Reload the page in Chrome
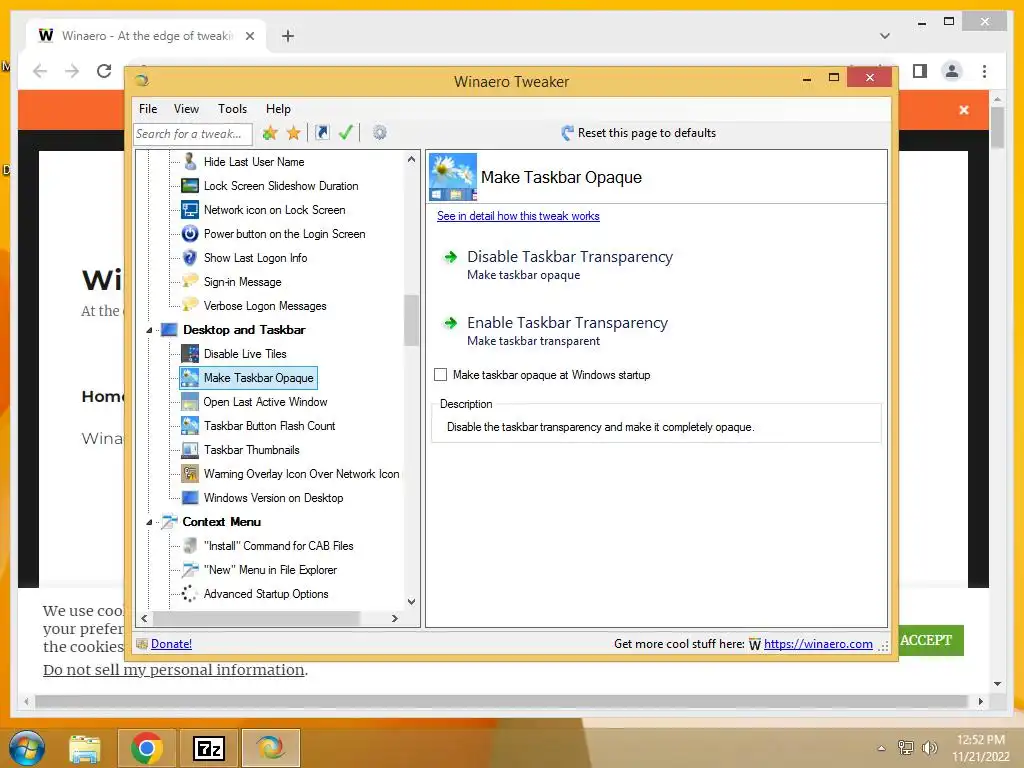The height and width of the screenshot is (768, 1024). click(104, 71)
